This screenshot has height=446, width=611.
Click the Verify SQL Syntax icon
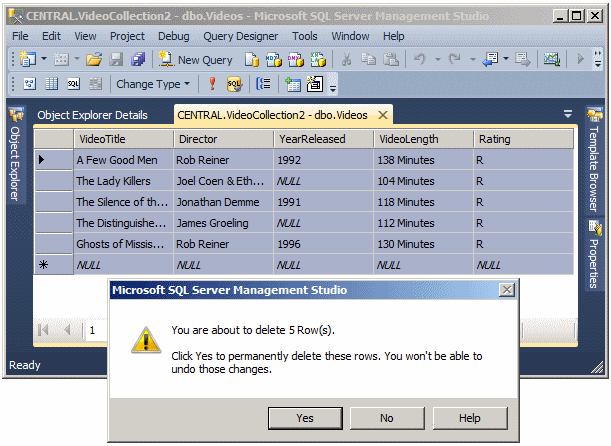[x=234, y=84]
